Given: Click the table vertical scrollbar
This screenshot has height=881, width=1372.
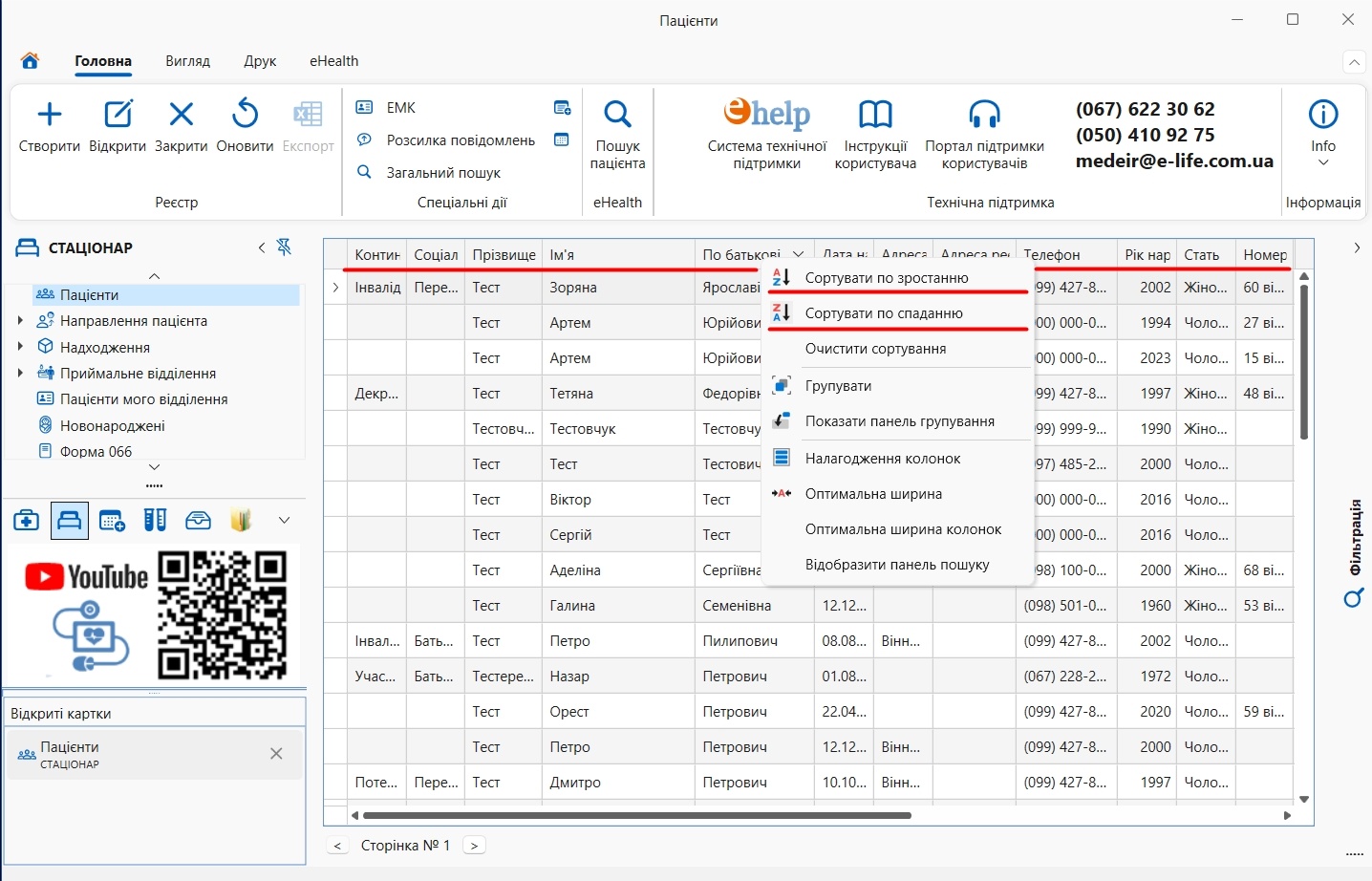Looking at the screenshot, I should 1304,361.
